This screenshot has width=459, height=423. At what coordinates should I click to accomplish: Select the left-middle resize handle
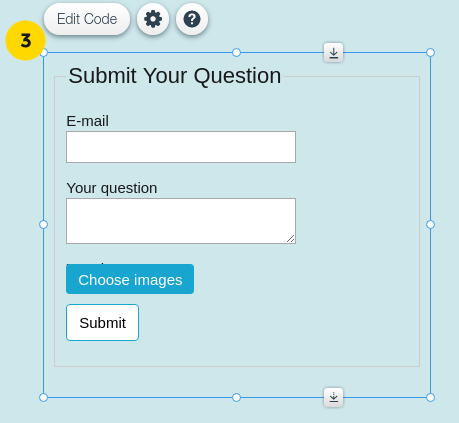[x=43, y=225]
